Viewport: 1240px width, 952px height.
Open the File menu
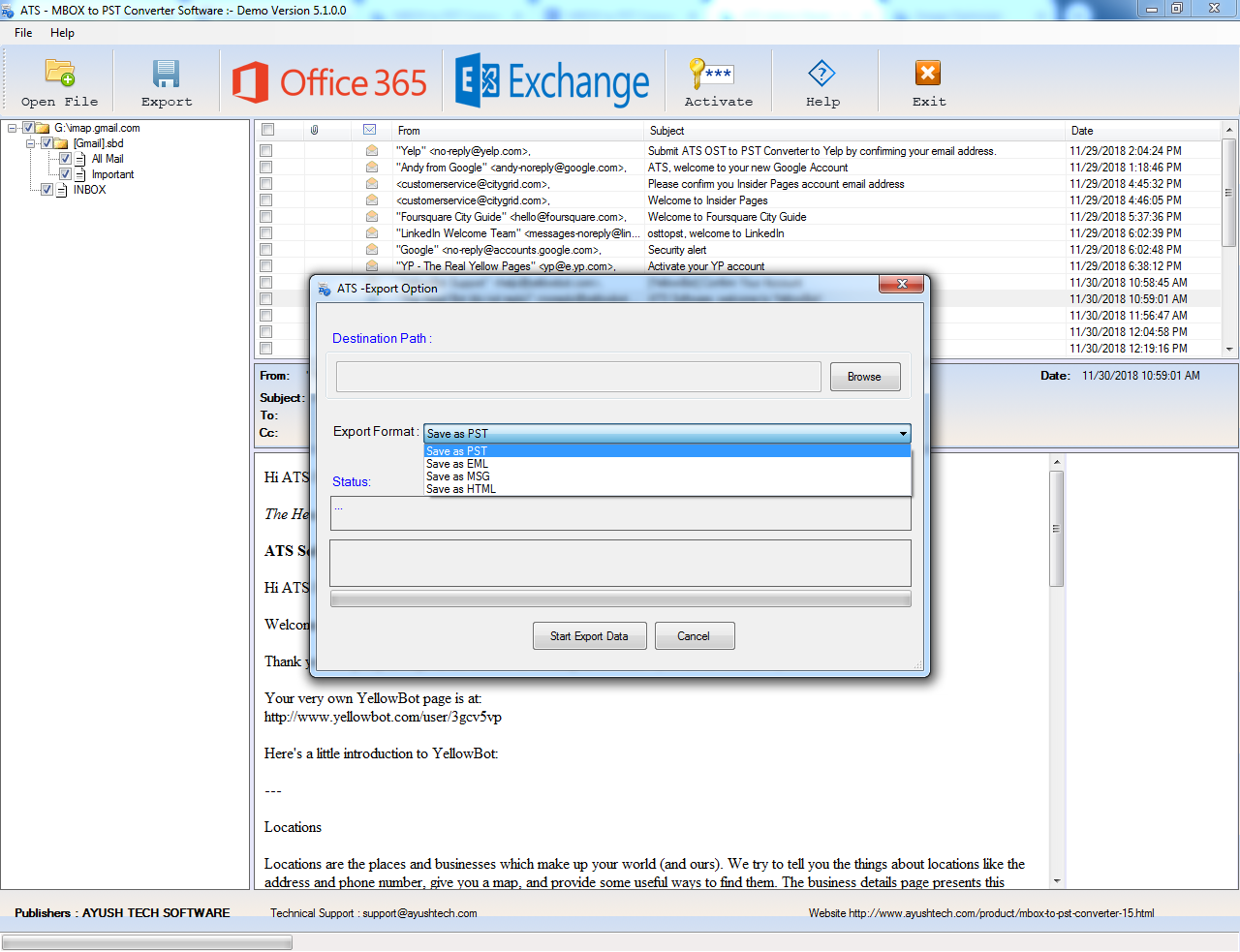pyautogui.click(x=23, y=33)
